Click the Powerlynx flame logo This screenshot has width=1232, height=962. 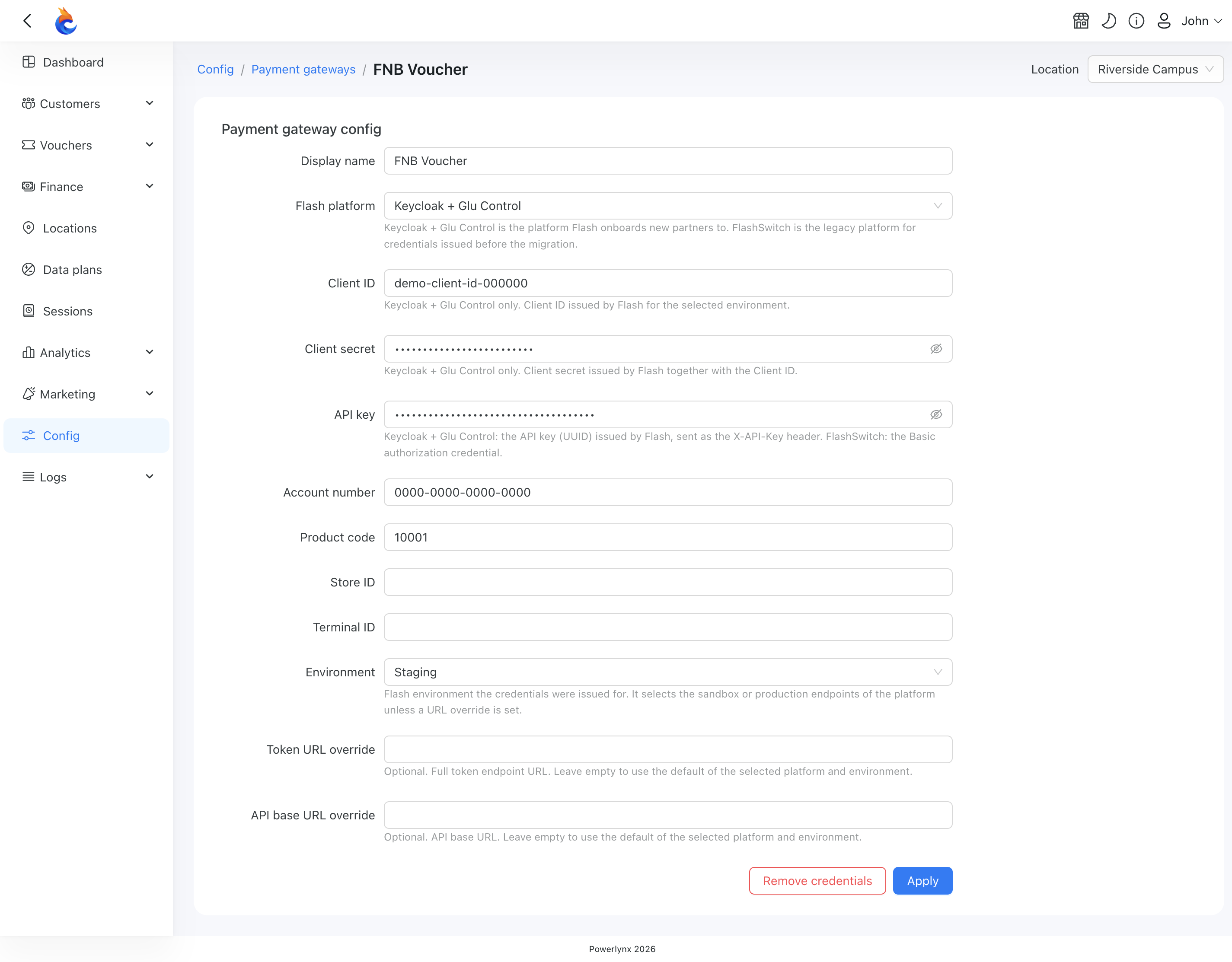pos(65,21)
